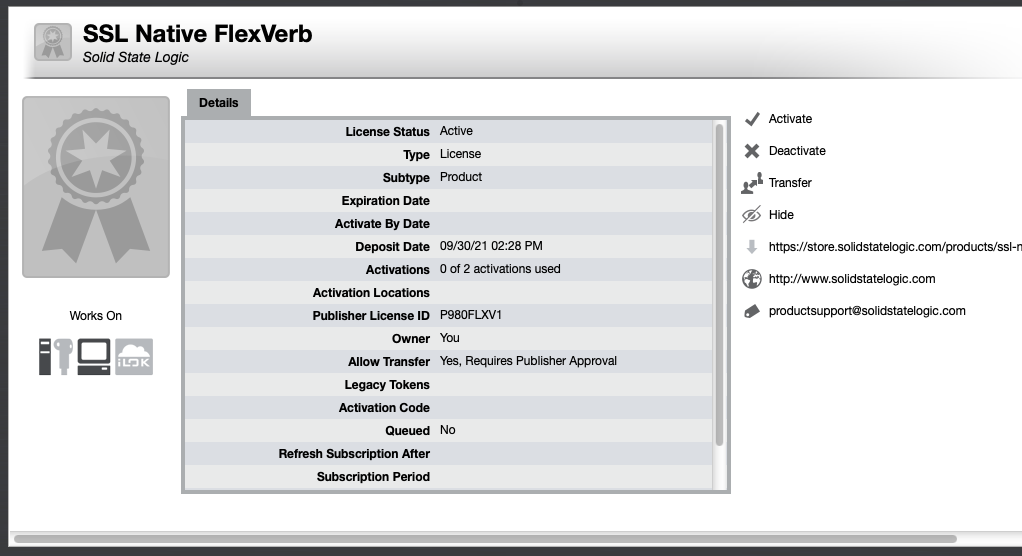The width and height of the screenshot is (1022, 556).
Task: Click the Expiration Date row label
Action: (x=385, y=201)
